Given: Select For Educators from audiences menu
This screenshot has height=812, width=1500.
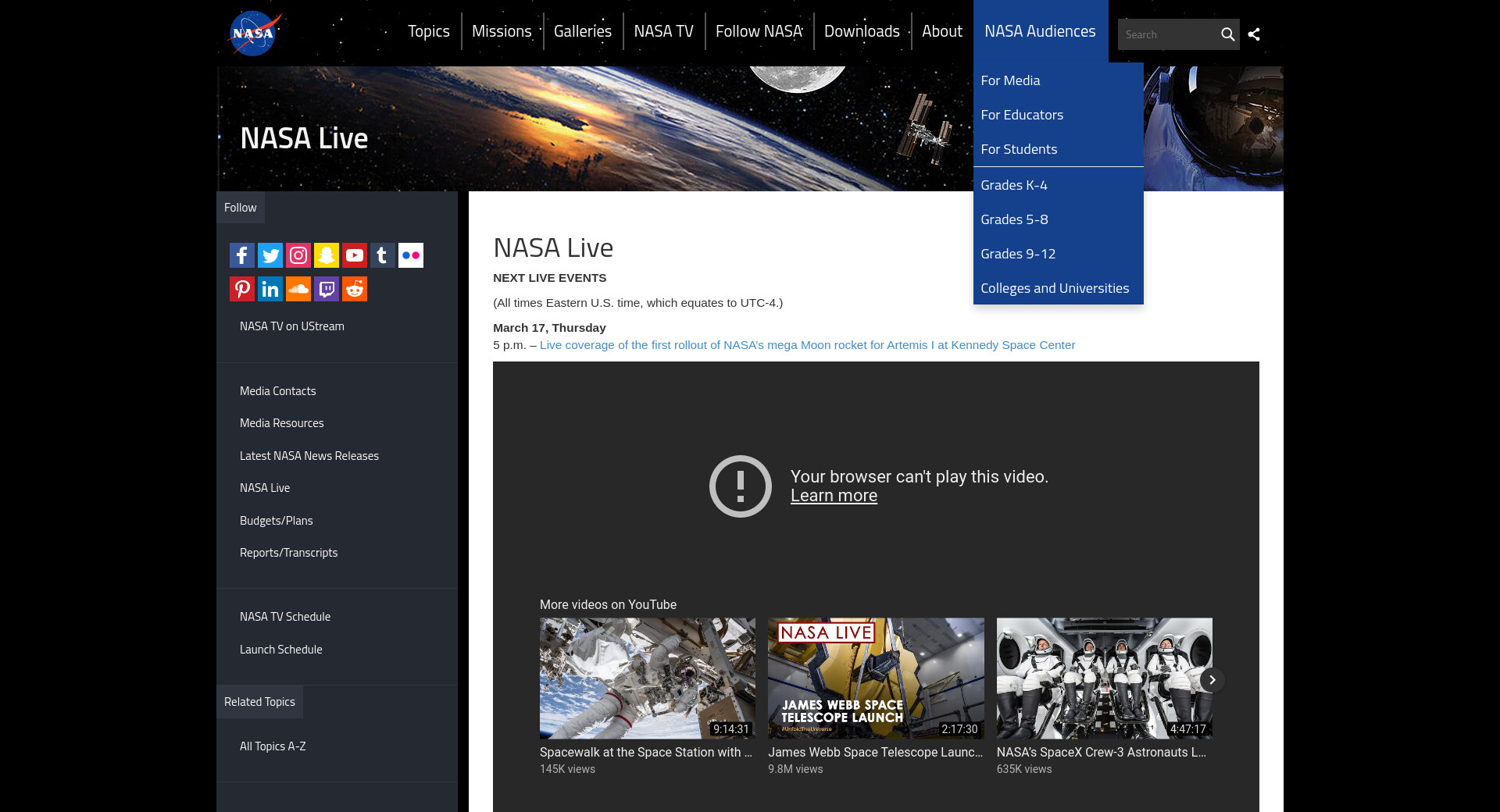Looking at the screenshot, I should 1022,115.
